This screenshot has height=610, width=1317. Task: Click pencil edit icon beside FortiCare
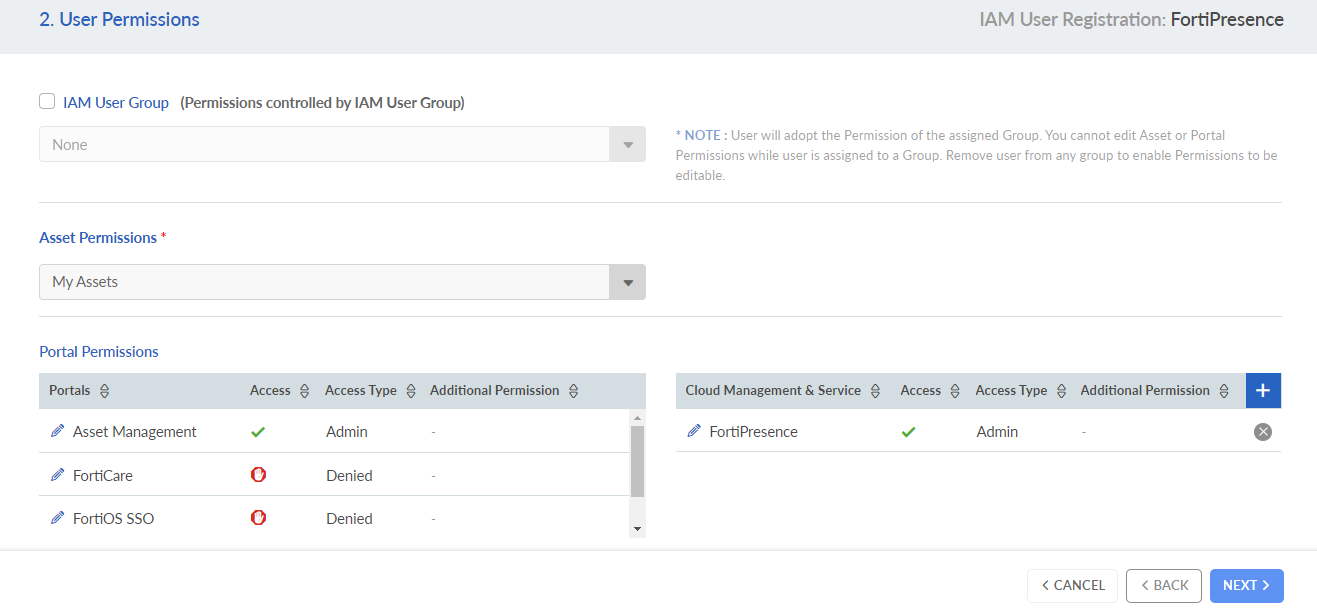point(57,475)
